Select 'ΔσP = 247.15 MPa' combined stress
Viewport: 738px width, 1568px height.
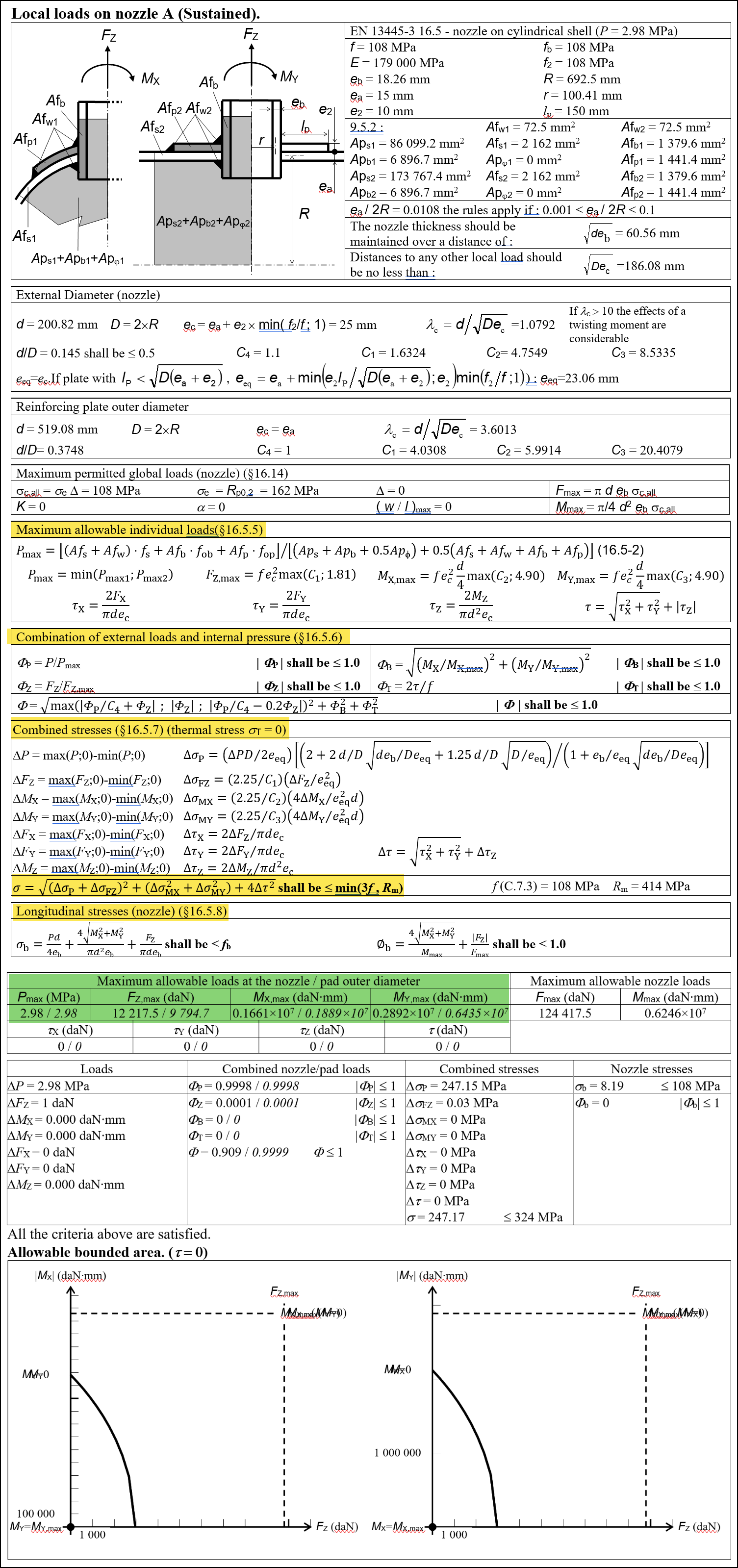457,1086
